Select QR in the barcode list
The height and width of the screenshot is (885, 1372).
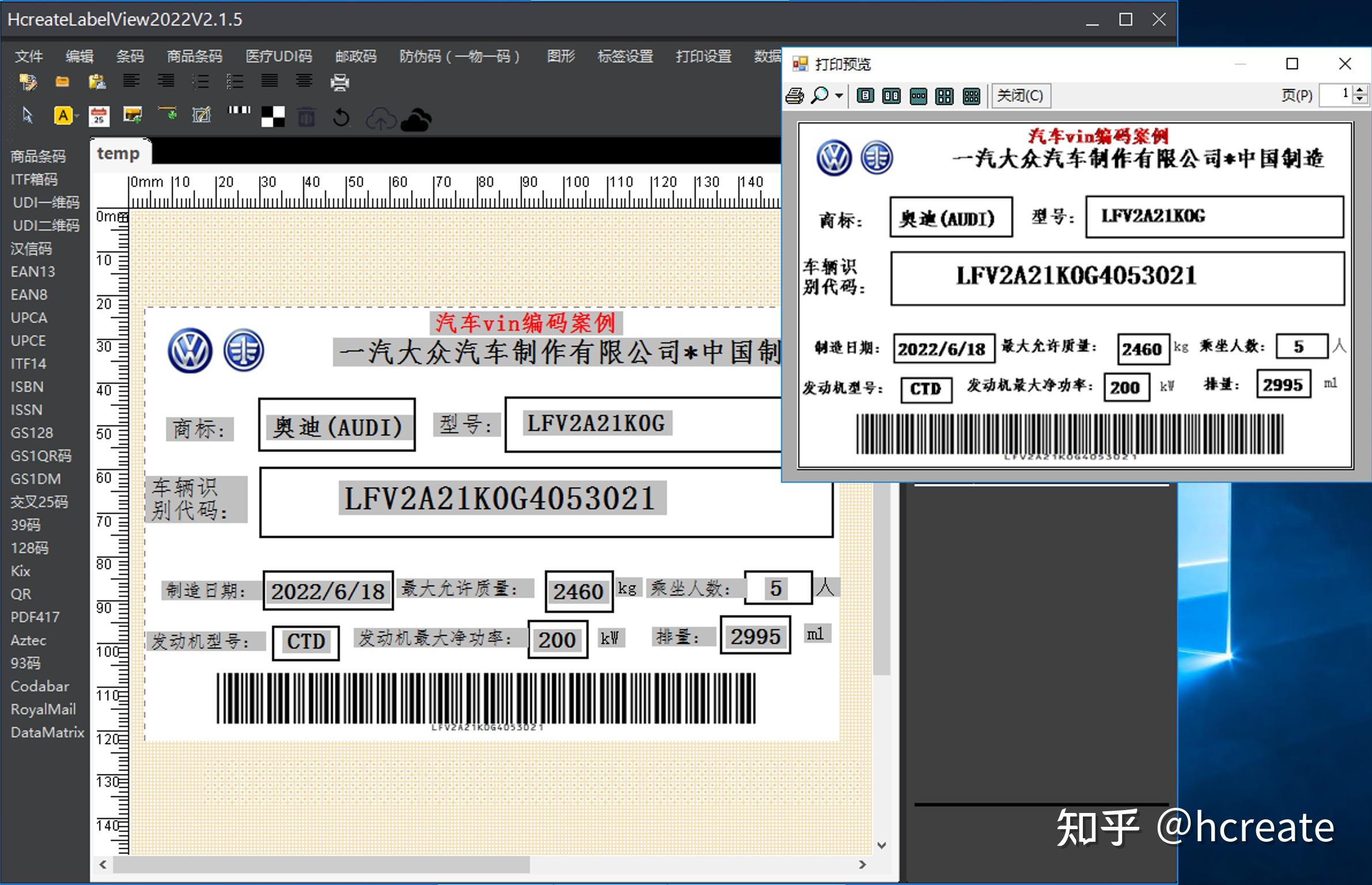point(21,594)
